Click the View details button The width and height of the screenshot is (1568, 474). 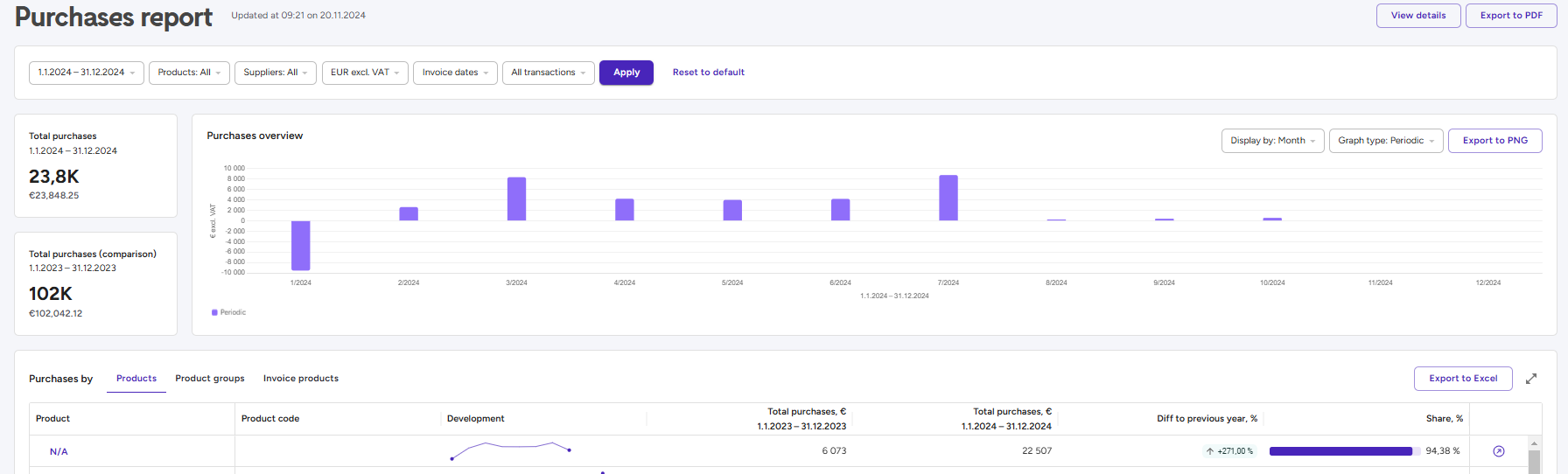1418,16
